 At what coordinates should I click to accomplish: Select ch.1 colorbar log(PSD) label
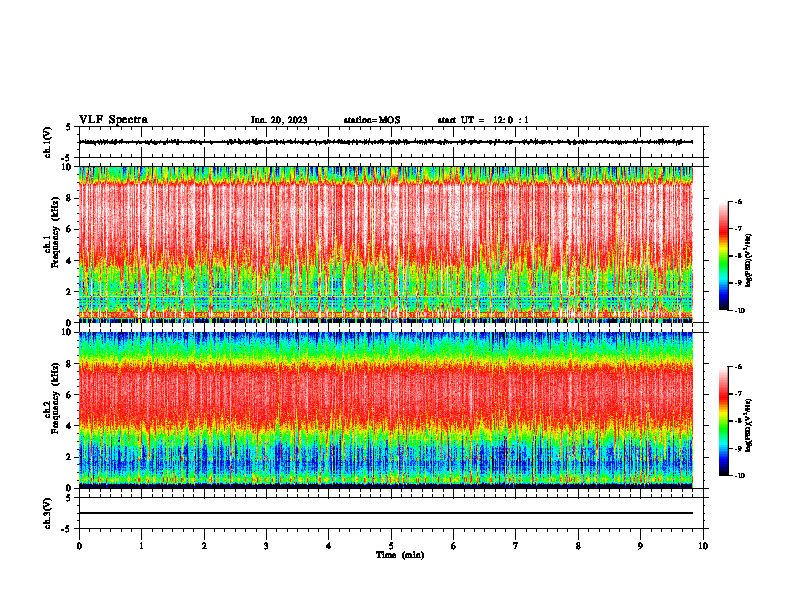pos(749,261)
